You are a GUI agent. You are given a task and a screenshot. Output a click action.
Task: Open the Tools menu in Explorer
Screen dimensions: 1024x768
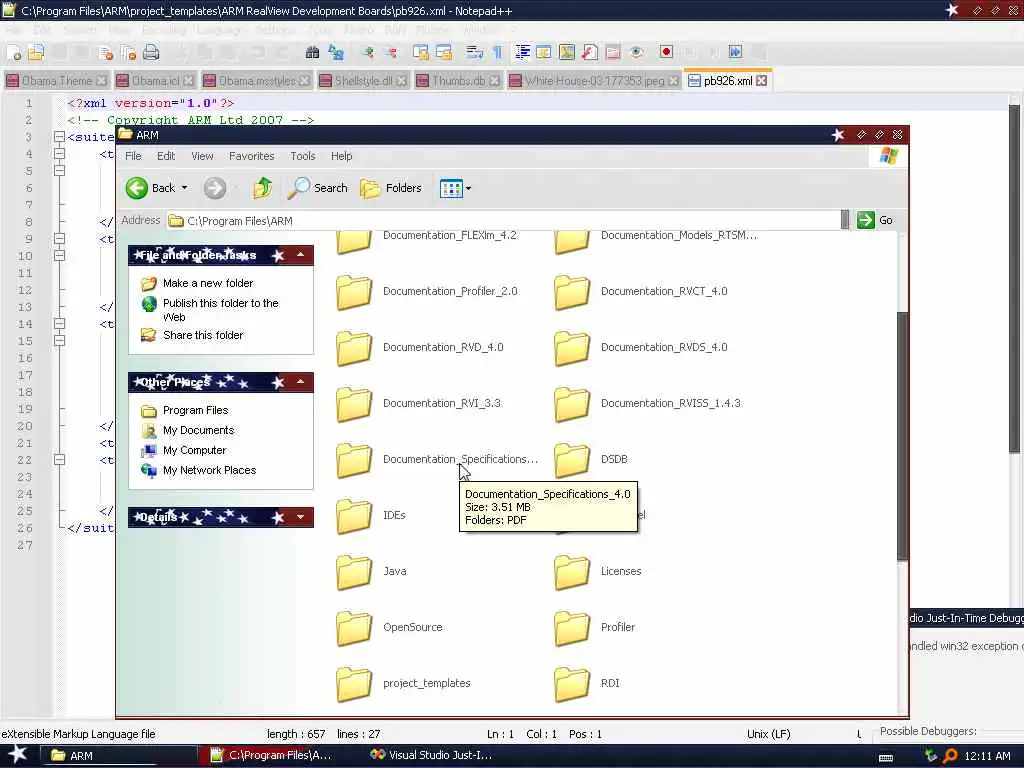(x=303, y=156)
